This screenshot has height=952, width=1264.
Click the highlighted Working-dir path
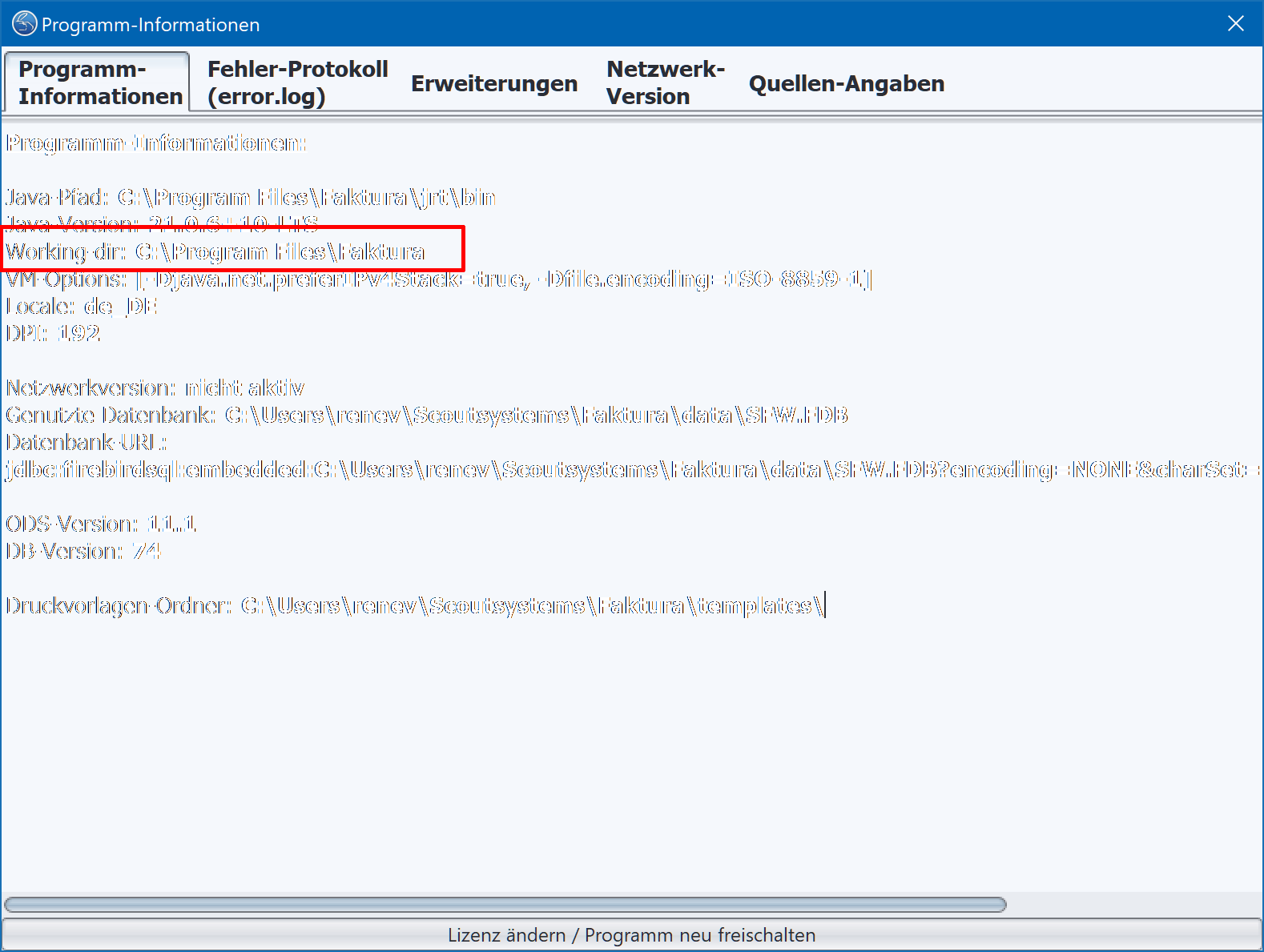click(x=280, y=251)
